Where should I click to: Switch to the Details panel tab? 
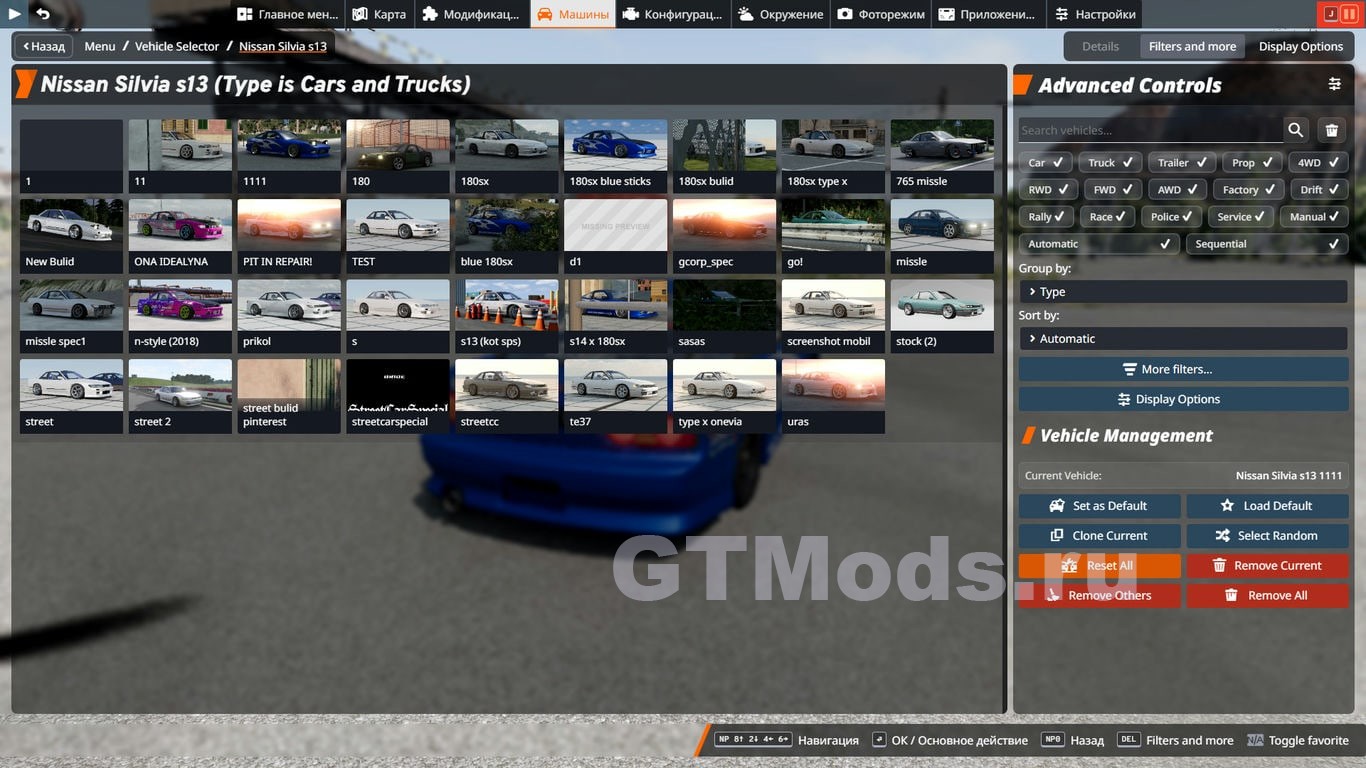[x=1100, y=46]
